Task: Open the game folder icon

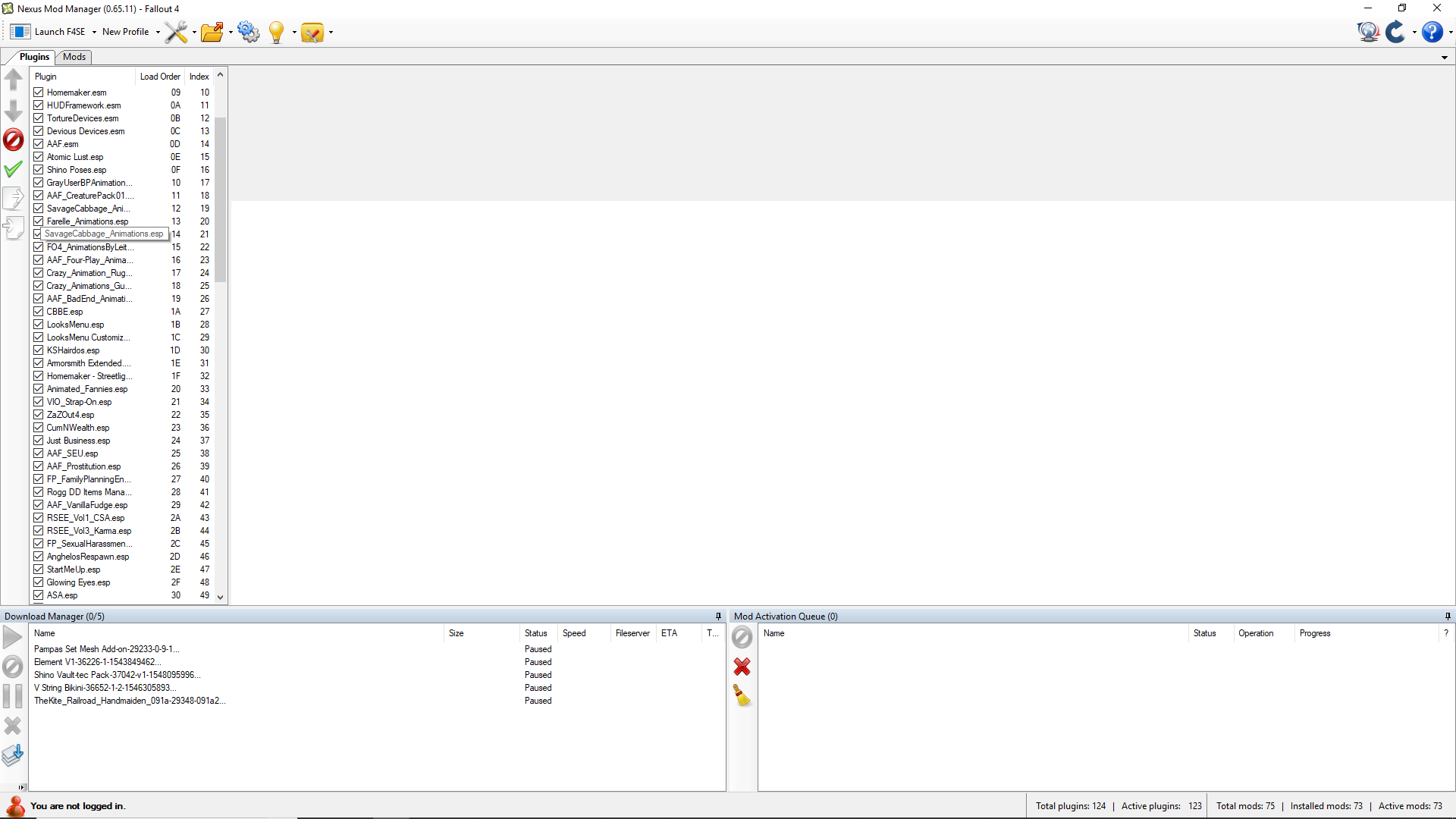Action: click(212, 32)
